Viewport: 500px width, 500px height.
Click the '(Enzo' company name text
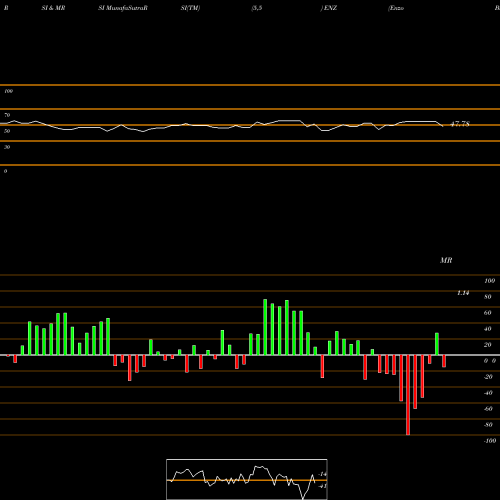396,8
